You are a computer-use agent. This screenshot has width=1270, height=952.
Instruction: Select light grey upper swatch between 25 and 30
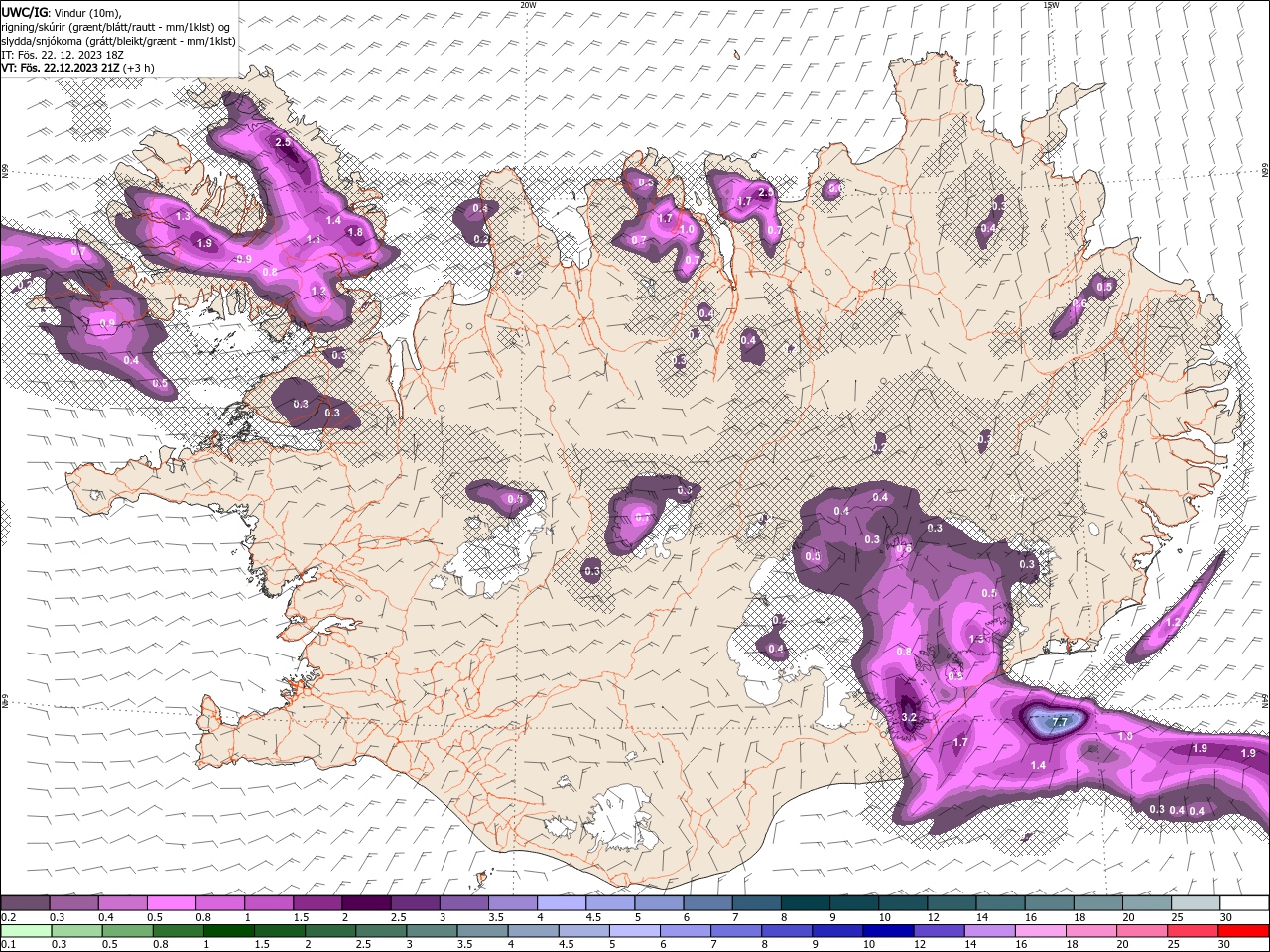pos(1196,903)
